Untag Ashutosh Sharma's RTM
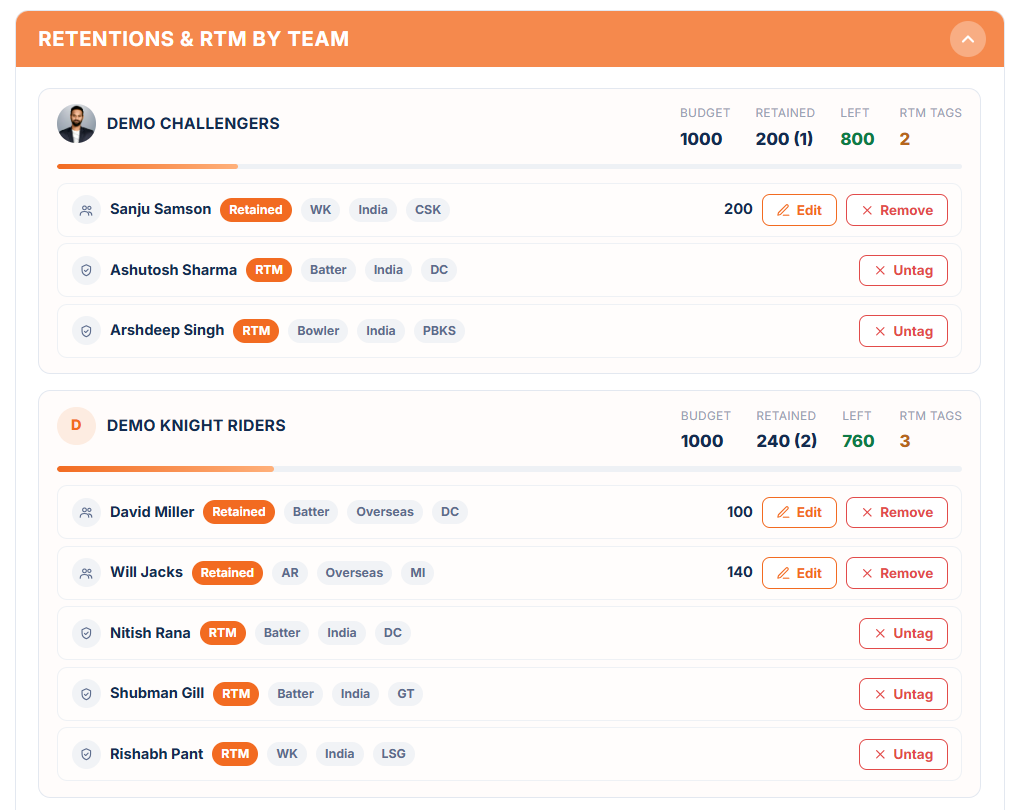This screenshot has width=1022, height=810. (x=903, y=270)
